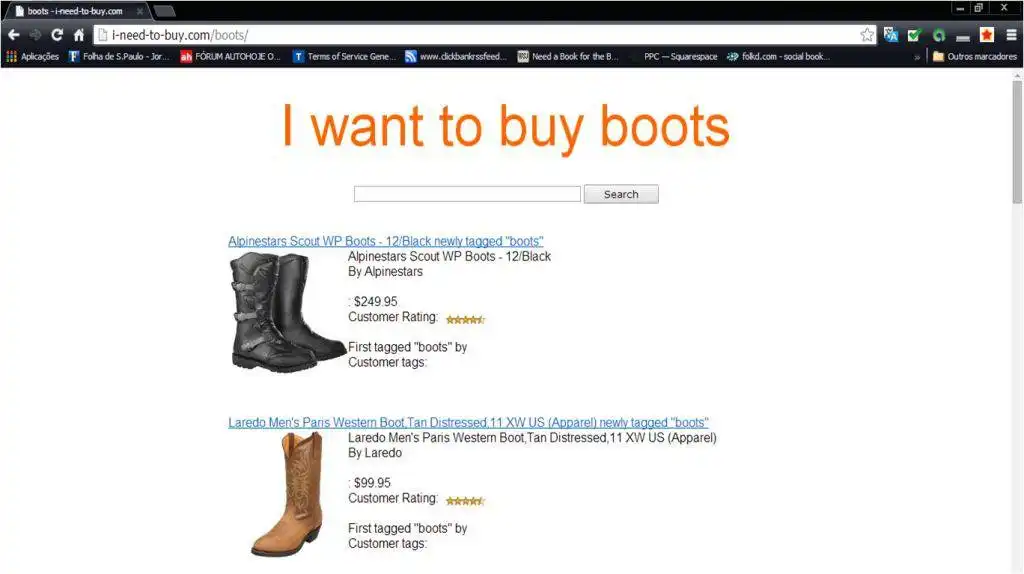Focus the page search text box

pos(467,194)
